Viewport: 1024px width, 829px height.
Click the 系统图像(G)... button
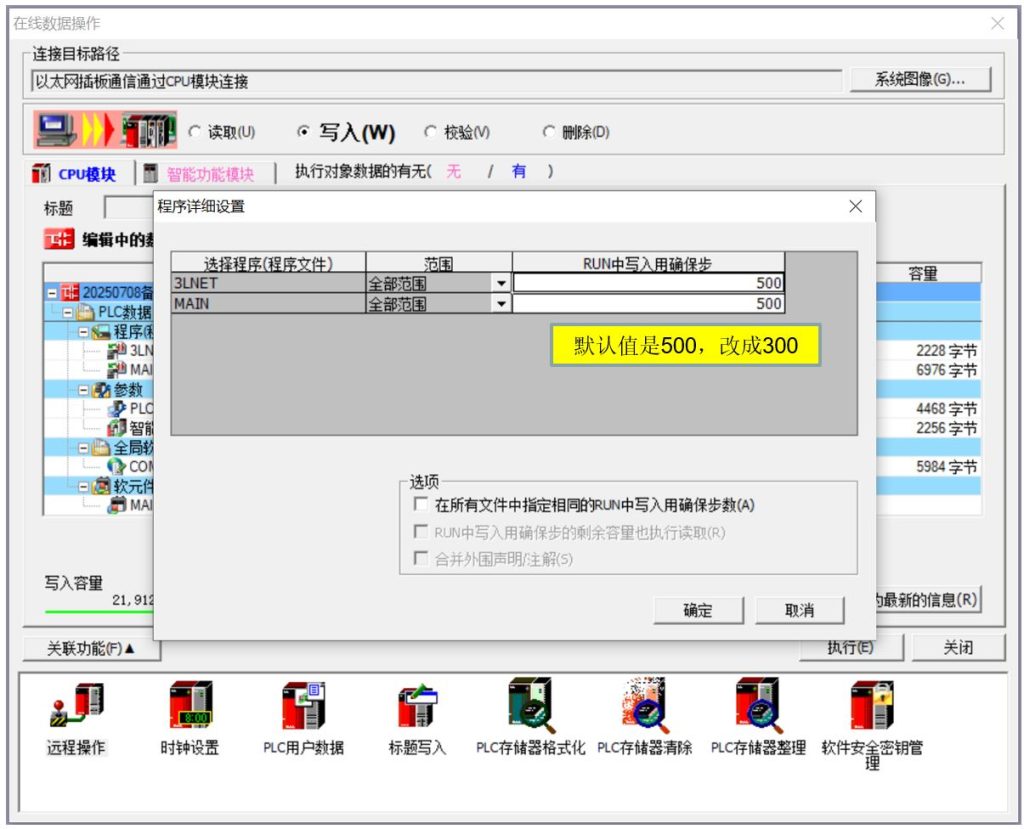[x=920, y=80]
